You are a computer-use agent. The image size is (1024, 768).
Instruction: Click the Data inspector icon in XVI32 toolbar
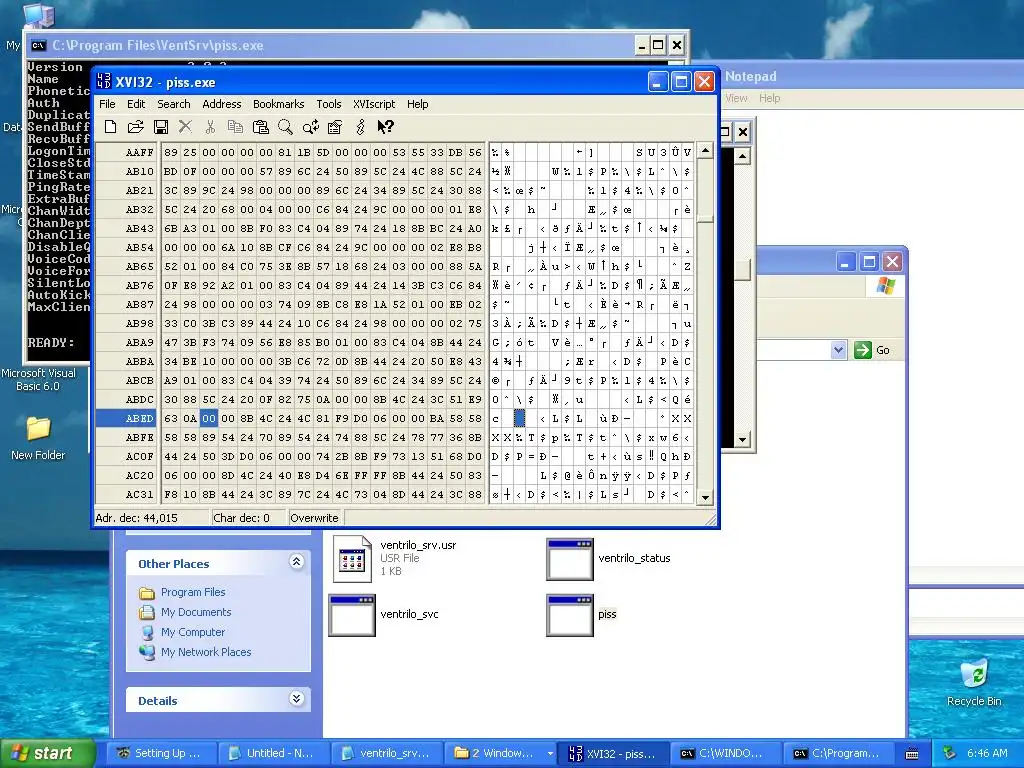[x=335, y=127]
